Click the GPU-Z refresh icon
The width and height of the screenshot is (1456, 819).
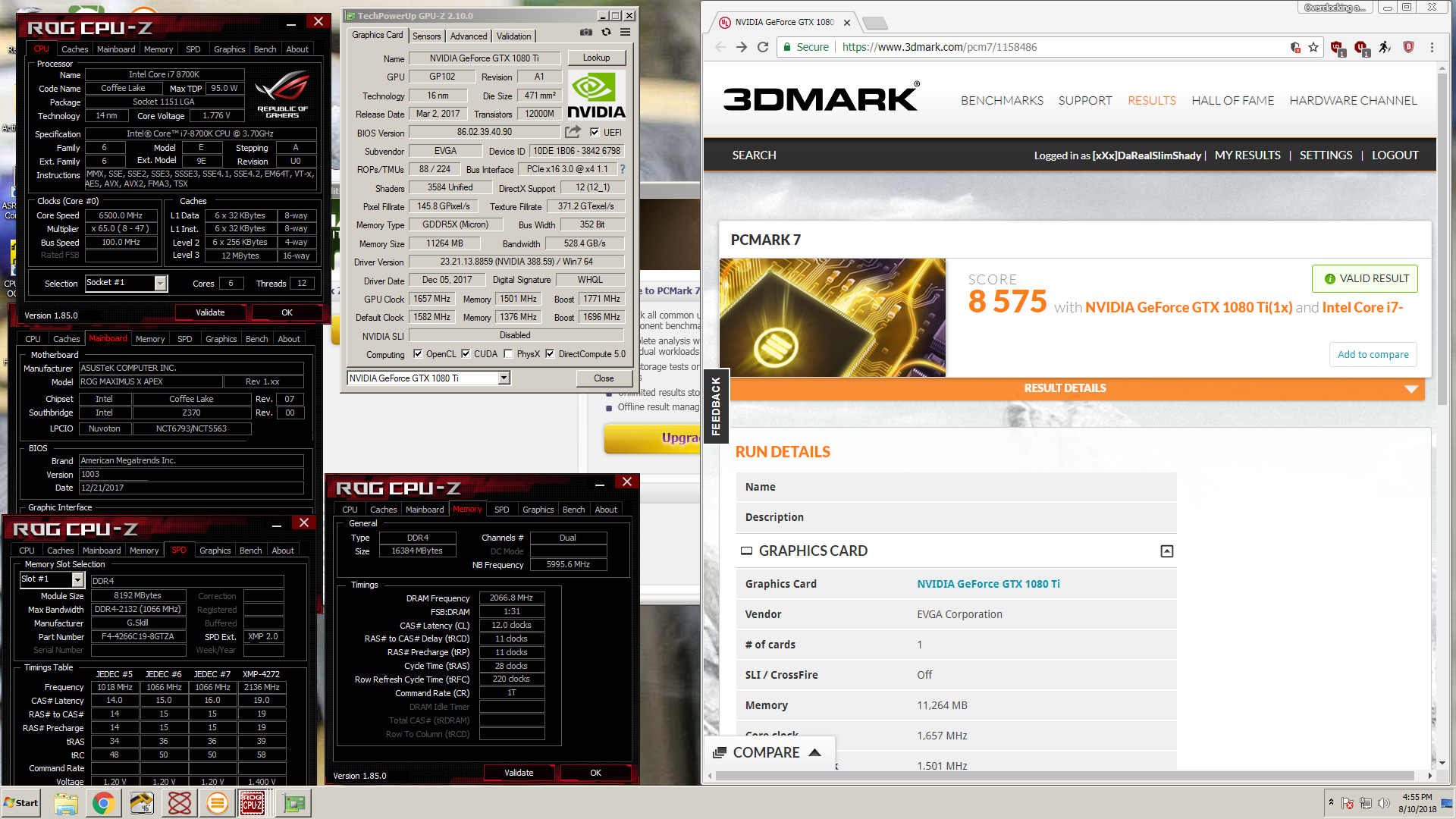(x=606, y=32)
